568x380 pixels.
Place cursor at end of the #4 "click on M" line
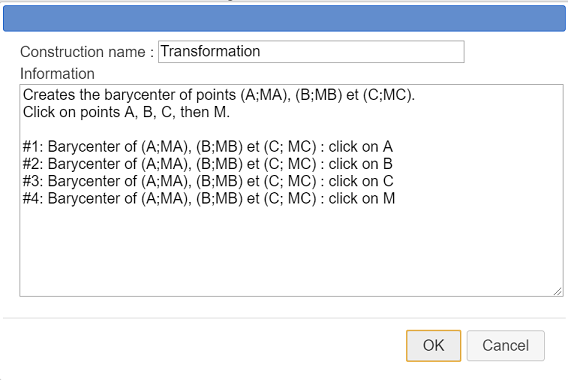(396, 199)
